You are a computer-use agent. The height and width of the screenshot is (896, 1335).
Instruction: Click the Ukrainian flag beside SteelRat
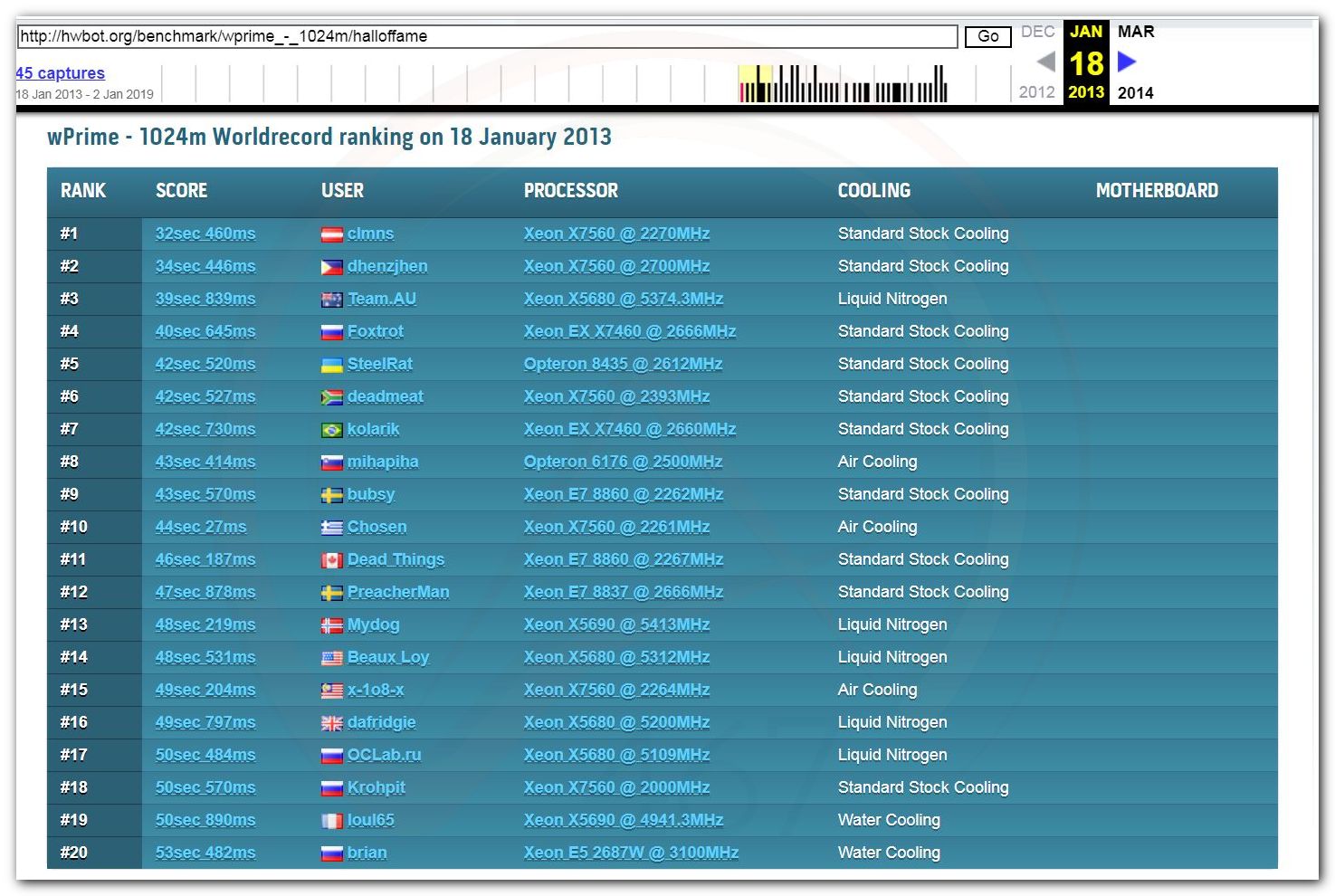click(331, 365)
